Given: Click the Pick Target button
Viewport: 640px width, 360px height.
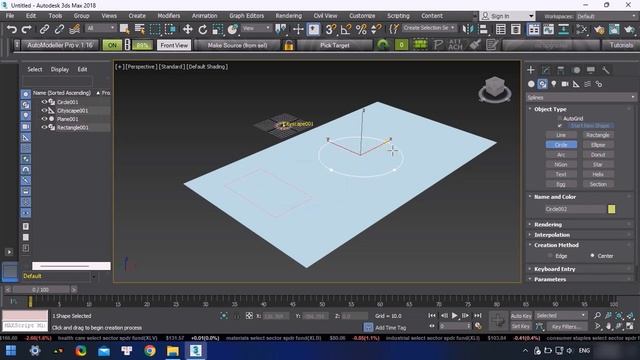Looking at the screenshot, I should (335, 45).
